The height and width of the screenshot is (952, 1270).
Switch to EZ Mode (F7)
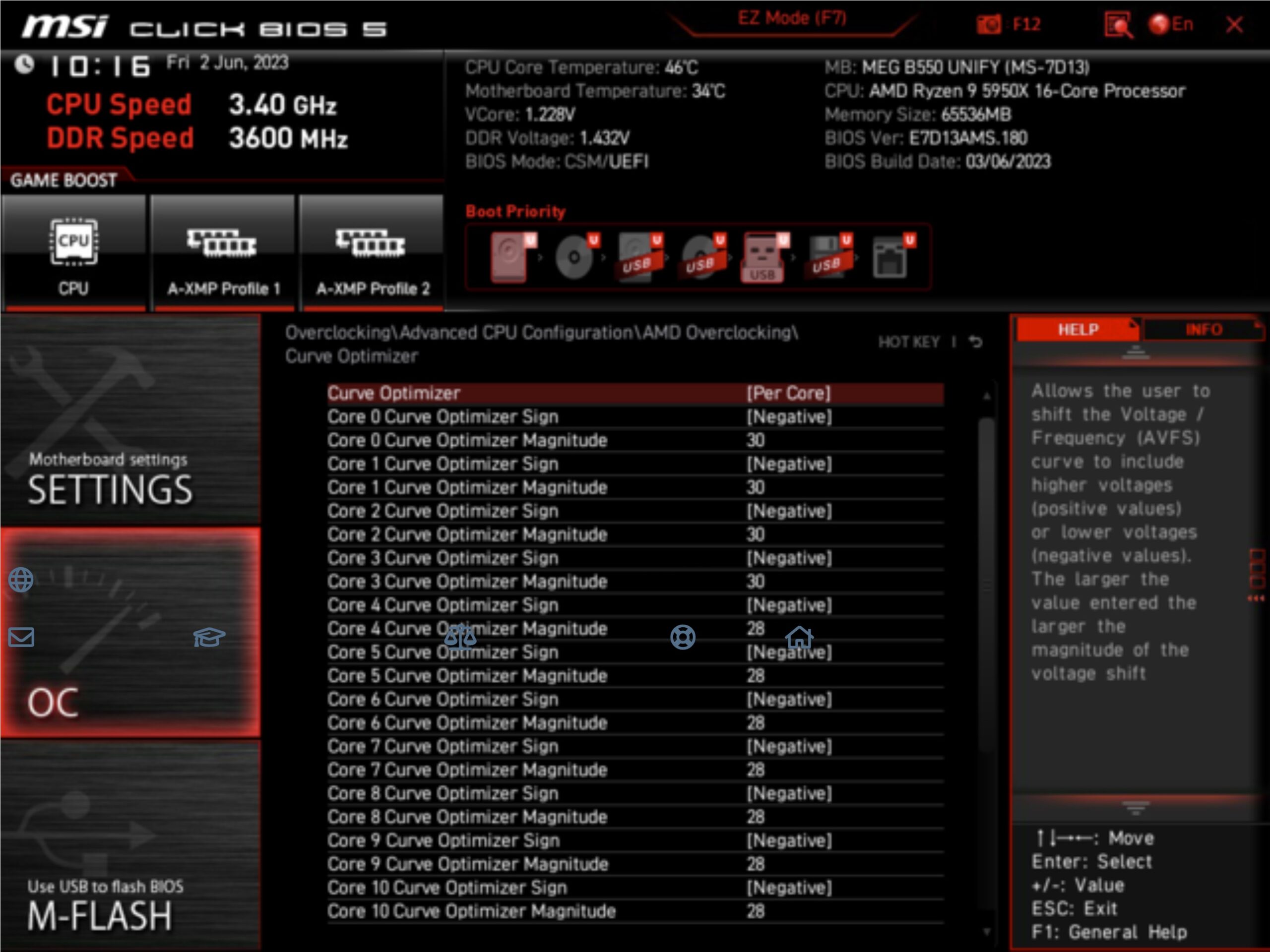coord(792,18)
